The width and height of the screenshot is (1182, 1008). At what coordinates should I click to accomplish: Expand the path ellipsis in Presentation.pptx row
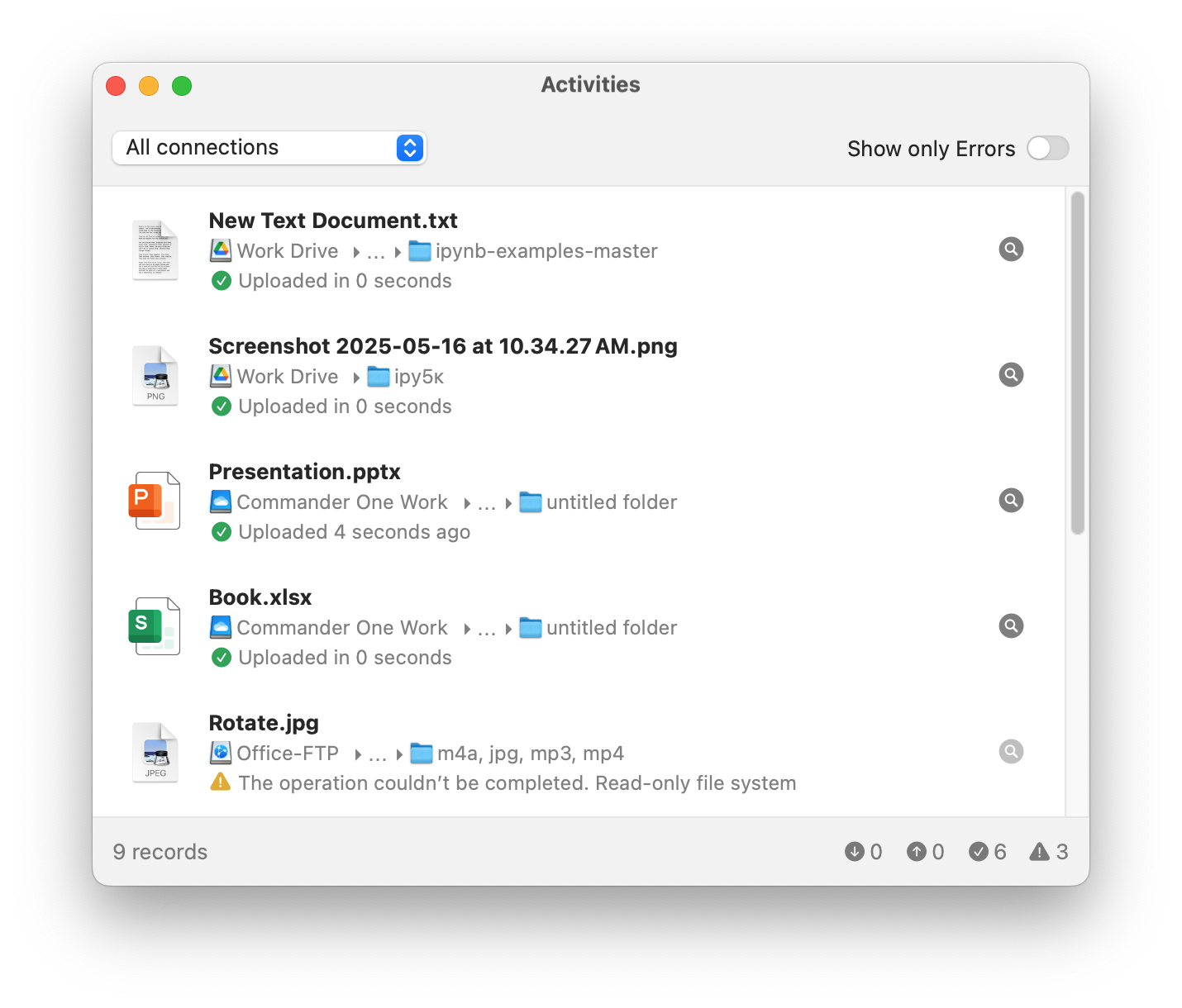tap(487, 504)
